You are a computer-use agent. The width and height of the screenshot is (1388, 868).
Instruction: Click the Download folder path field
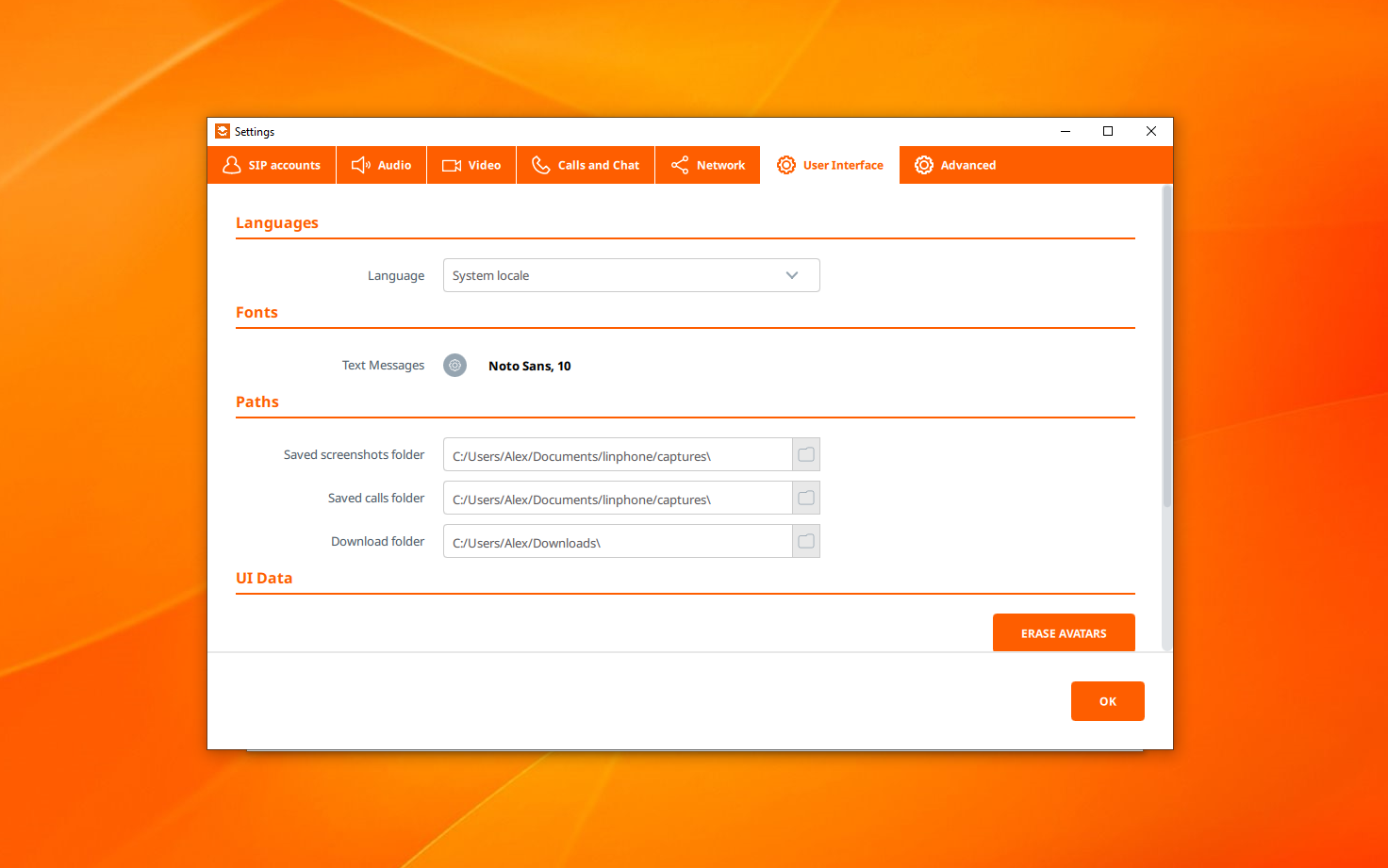(x=618, y=542)
